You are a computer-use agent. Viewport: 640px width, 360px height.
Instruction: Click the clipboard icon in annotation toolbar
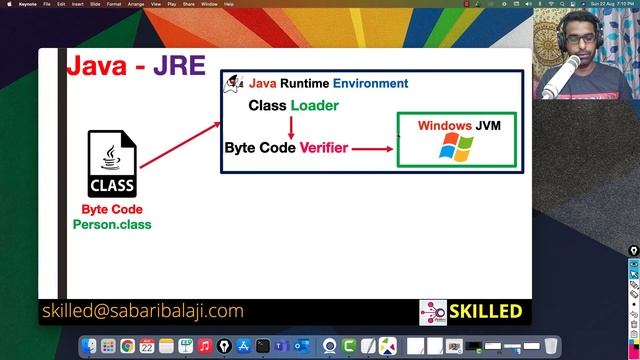(x=634, y=334)
